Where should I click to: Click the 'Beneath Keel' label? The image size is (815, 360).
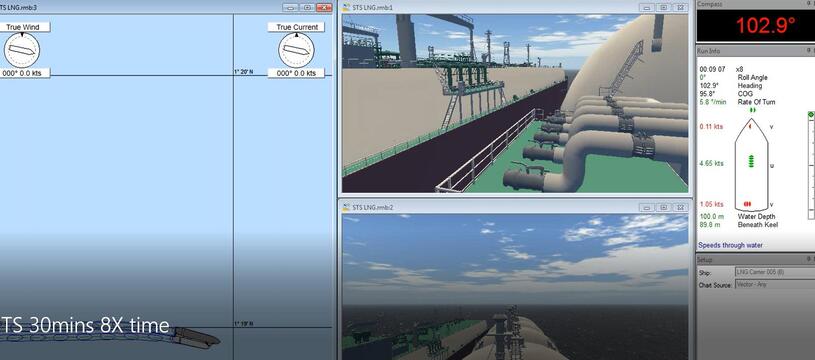click(x=758, y=225)
